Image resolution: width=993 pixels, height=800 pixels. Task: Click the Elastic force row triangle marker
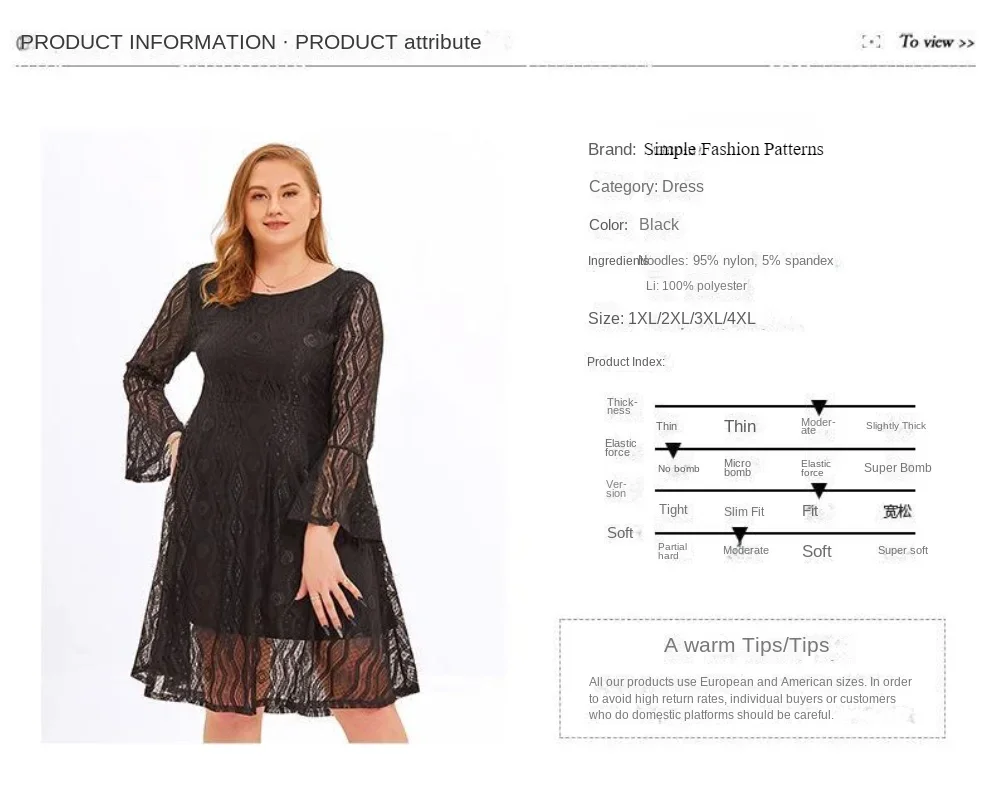[673, 450]
